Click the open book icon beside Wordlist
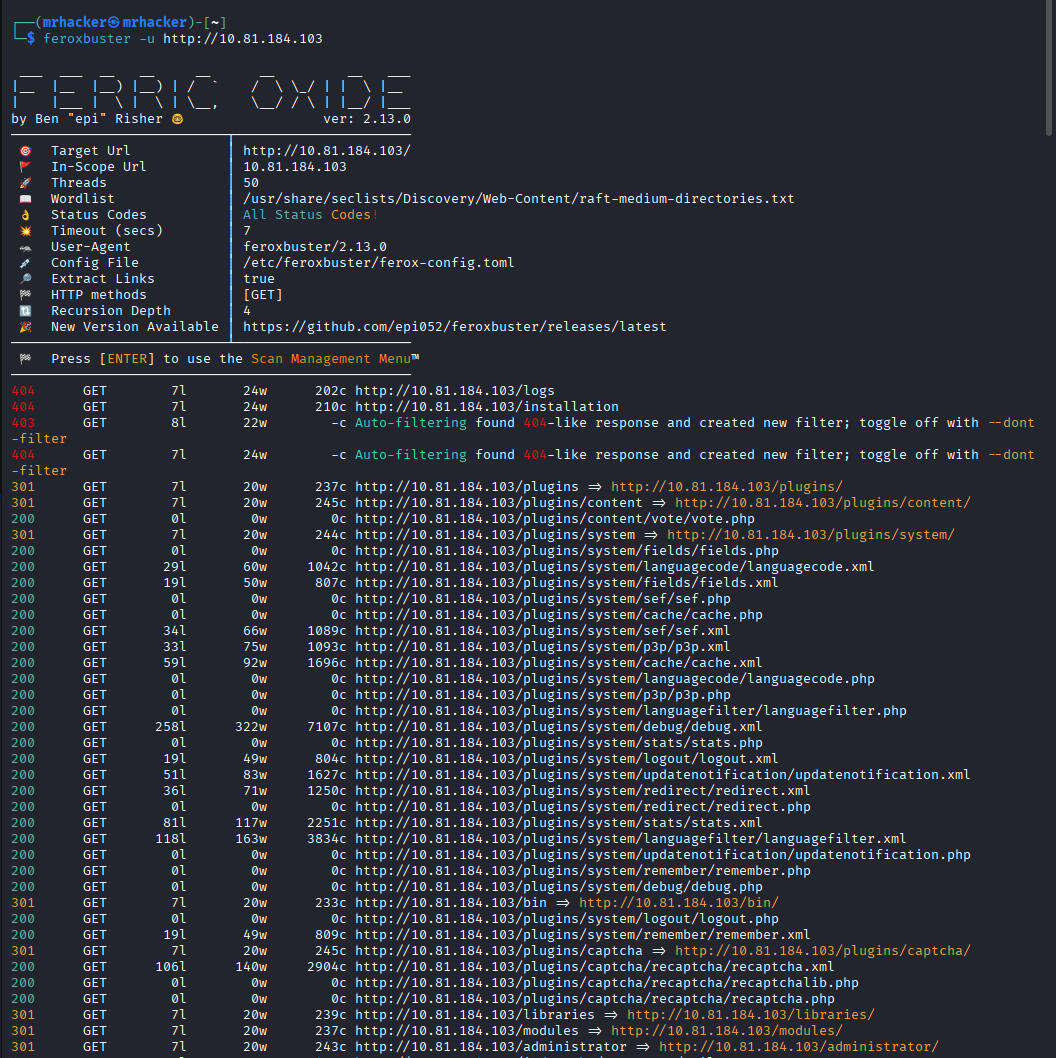The width and height of the screenshot is (1056, 1058). [25, 199]
